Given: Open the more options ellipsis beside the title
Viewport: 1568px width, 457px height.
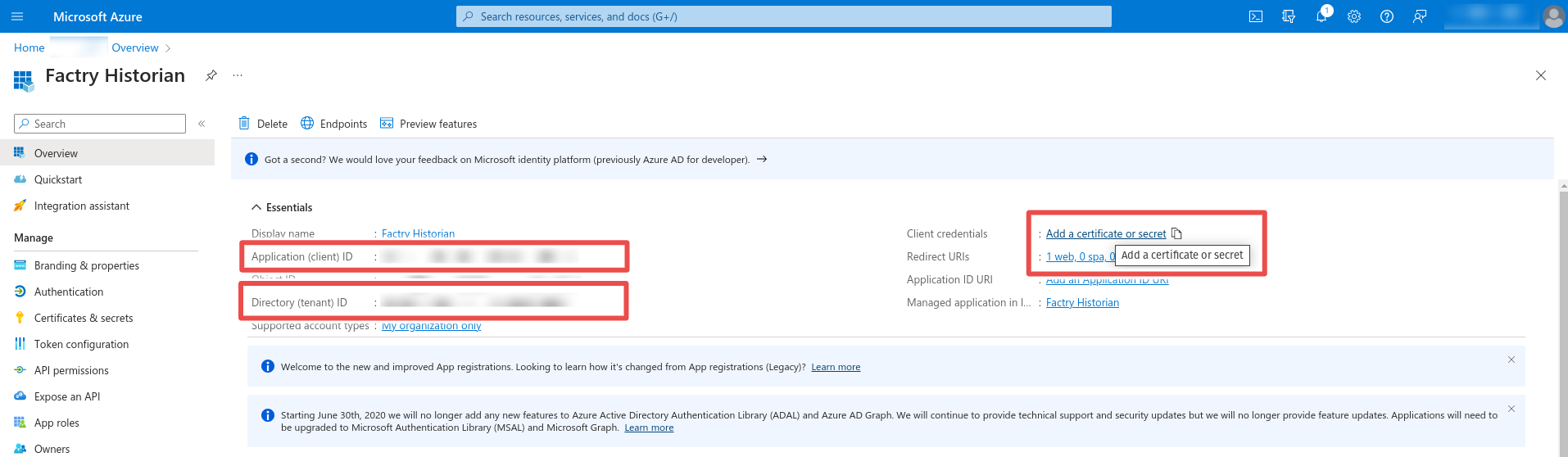Looking at the screenshot, I should point(238,75).
